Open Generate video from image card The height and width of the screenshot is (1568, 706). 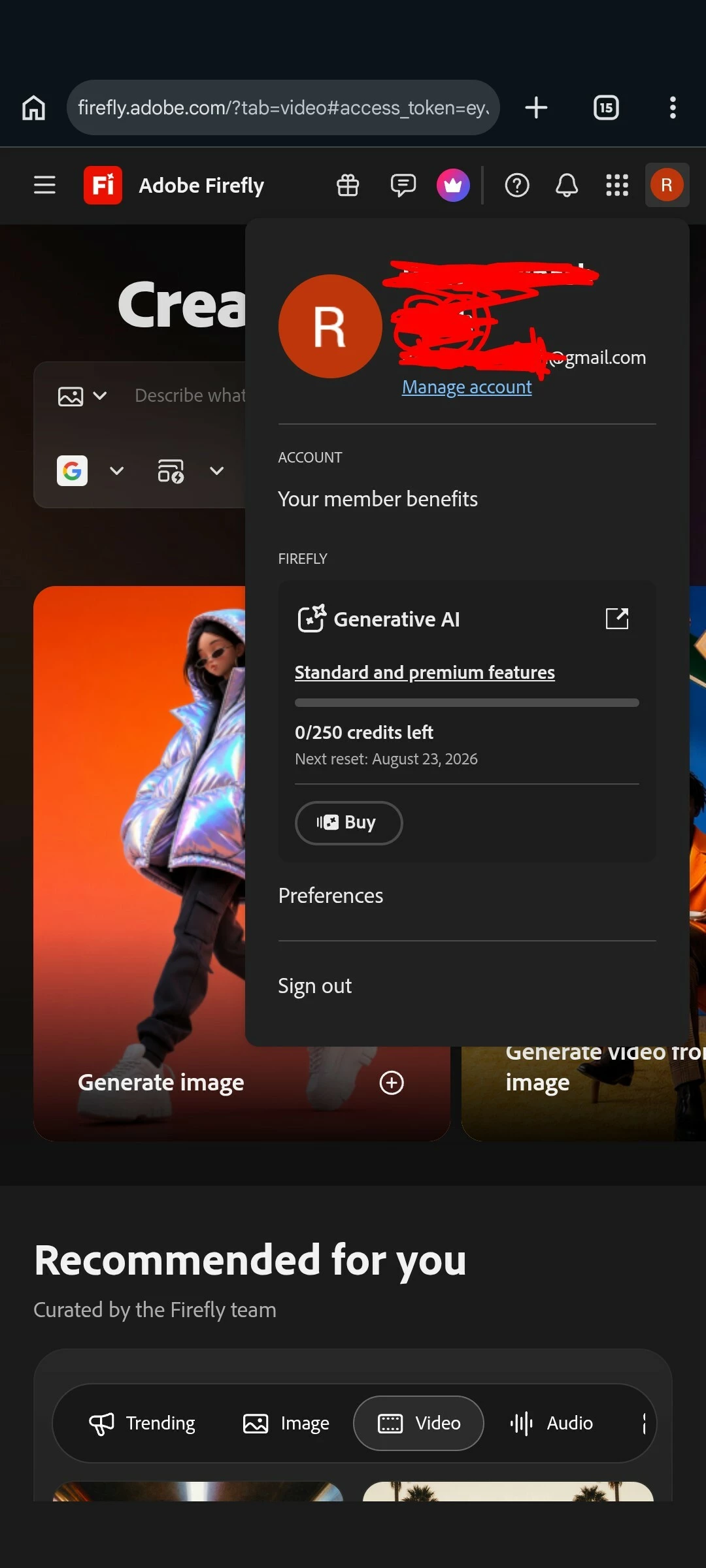[583, 1094]
